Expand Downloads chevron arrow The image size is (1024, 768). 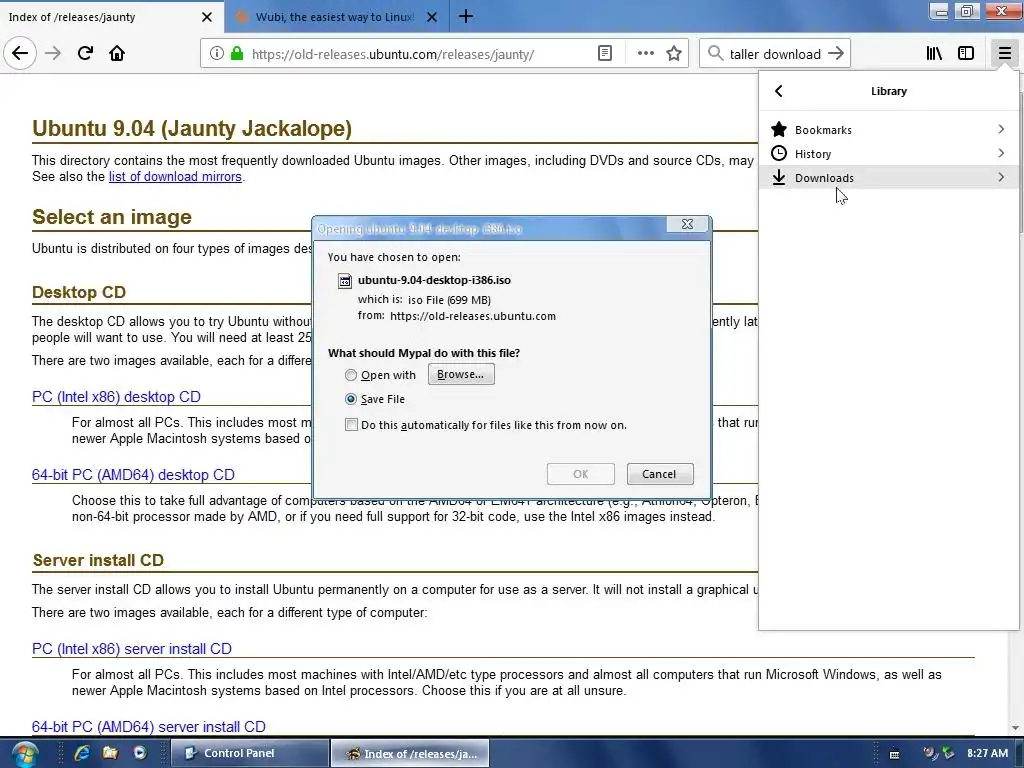coord(1001,178)
